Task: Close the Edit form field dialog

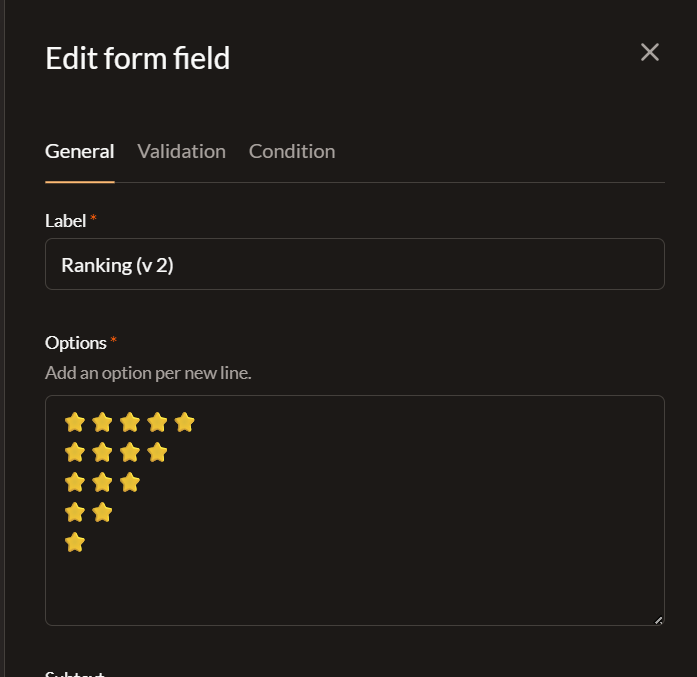Action: [650, 53]
